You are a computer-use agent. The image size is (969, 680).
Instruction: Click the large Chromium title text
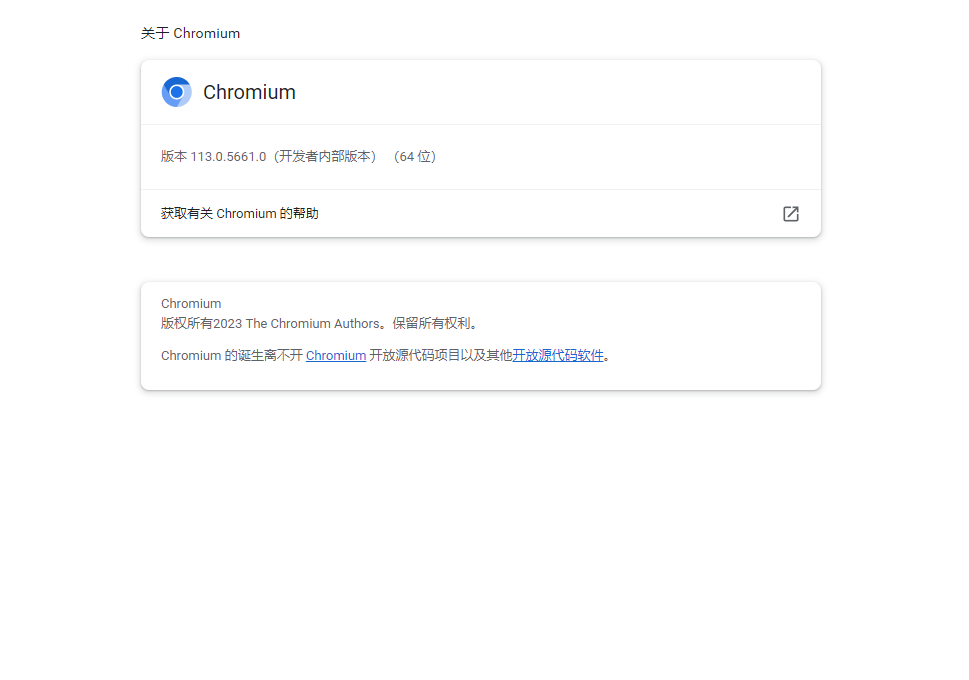pyautogui.click(x=250, y=92)
